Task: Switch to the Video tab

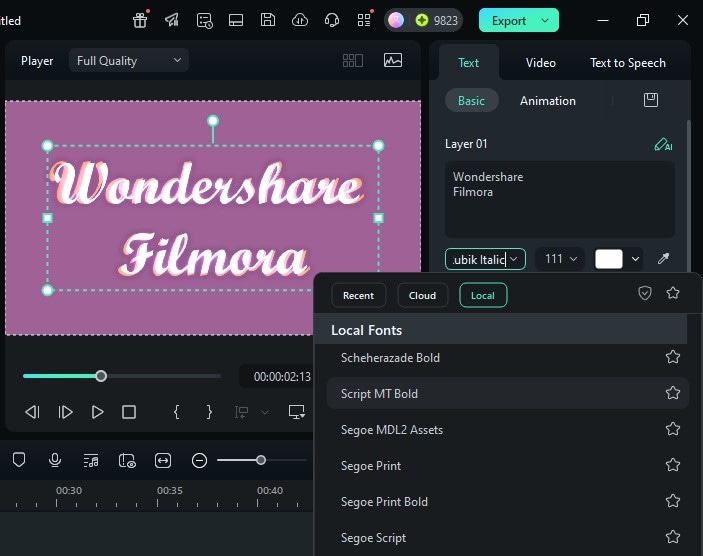Action: point(541,63)
